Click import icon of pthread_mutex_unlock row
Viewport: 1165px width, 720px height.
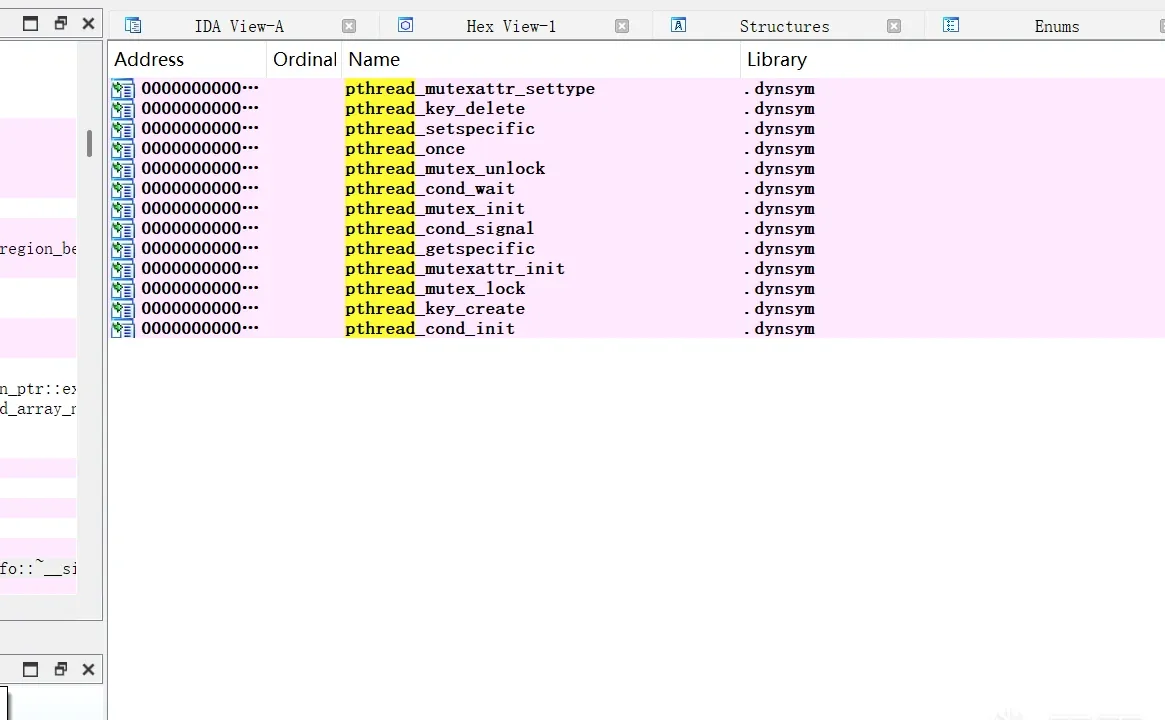click(x=123, y=169)
